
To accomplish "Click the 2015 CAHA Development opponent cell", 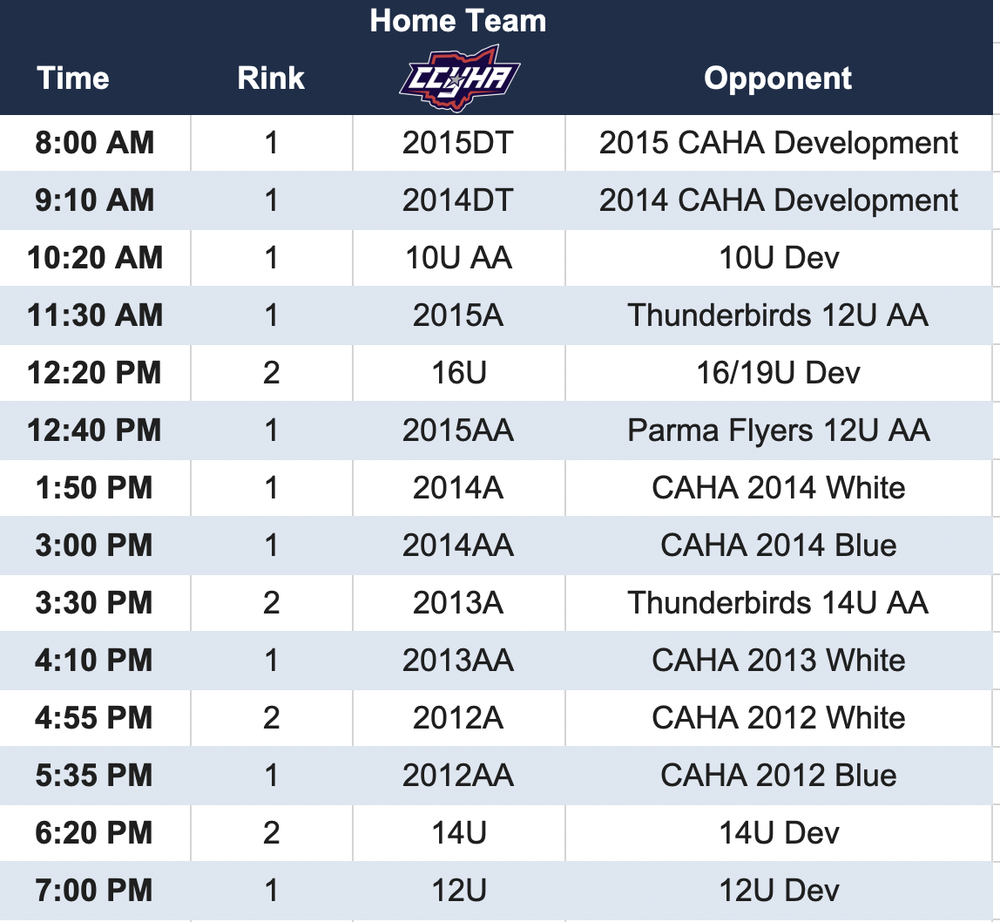I will pos(779,143).
